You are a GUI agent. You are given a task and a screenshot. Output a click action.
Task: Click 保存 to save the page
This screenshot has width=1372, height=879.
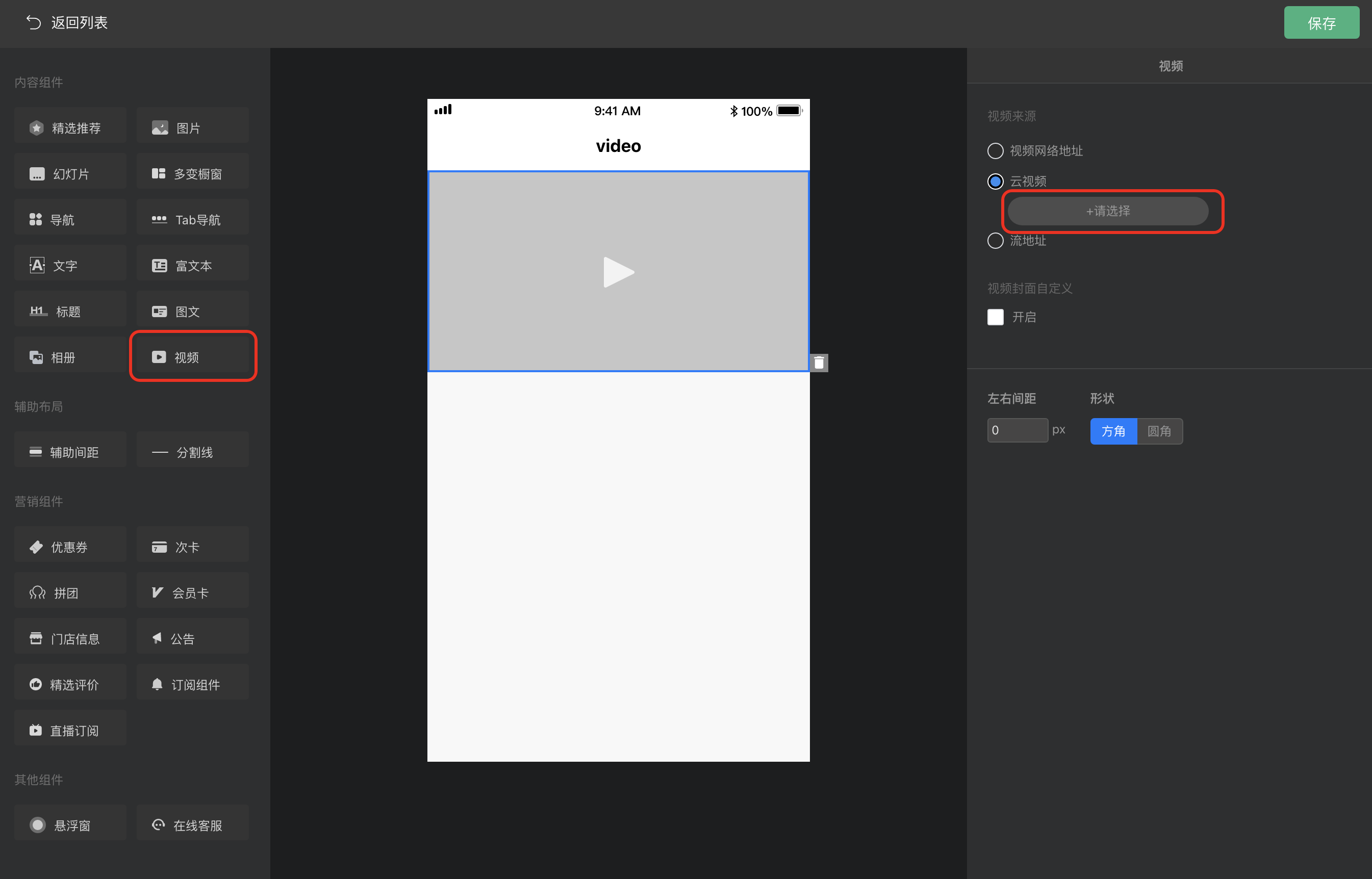click(x=1320, y=23)
